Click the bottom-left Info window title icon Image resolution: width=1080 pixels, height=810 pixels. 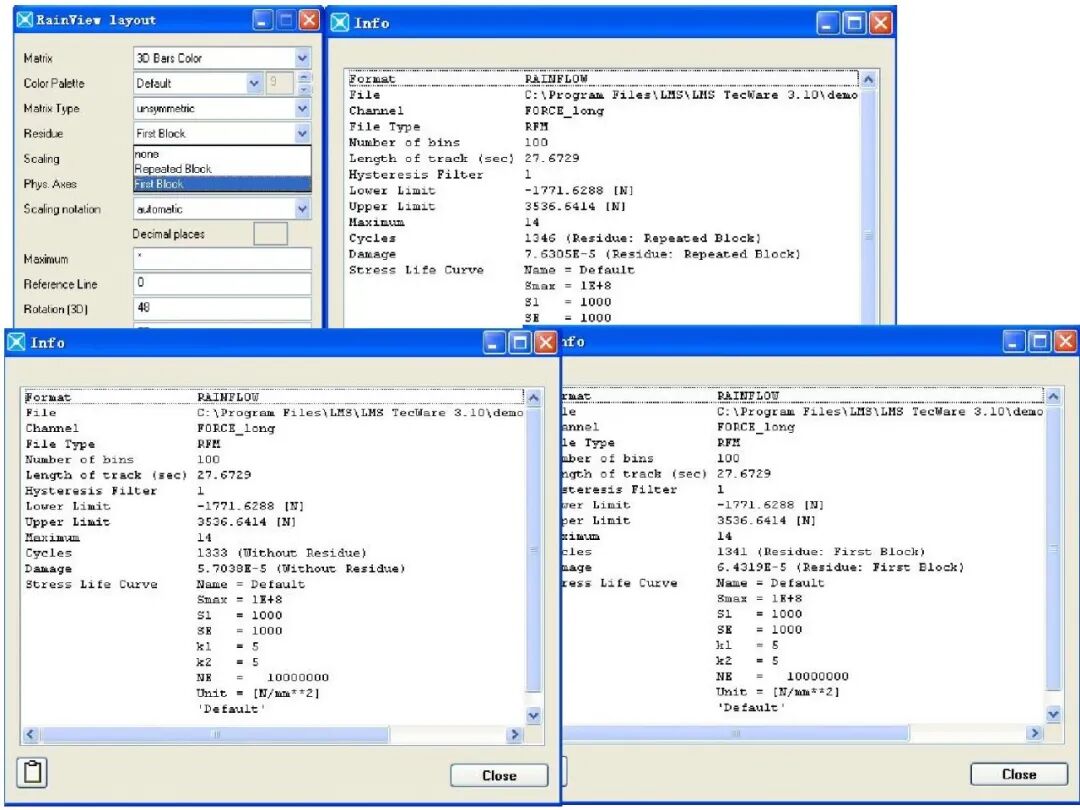tap(16, 342)
